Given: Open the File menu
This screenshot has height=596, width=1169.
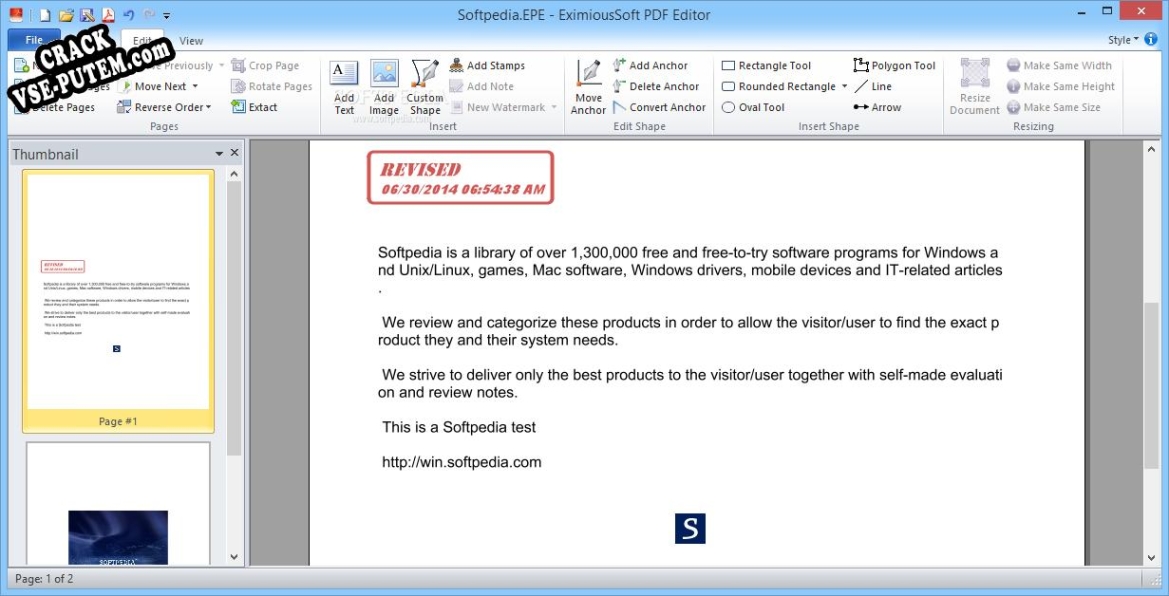Looking at the screenshot, I should (x=34, y=40).
